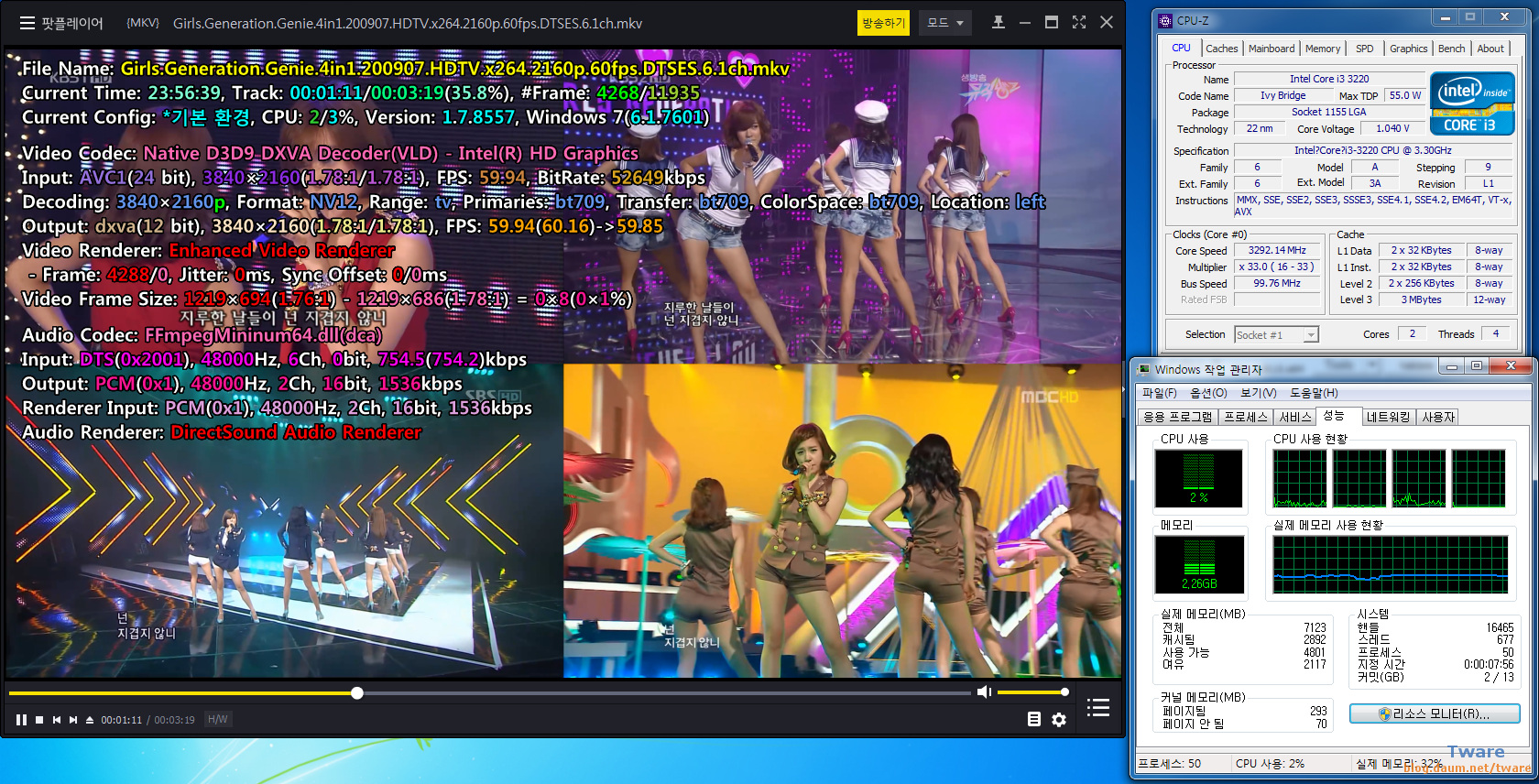Image resolution: width=1539 pixels, height=784 pixels.
Task: Click the eject/open file icon
Action: (90, 720)
